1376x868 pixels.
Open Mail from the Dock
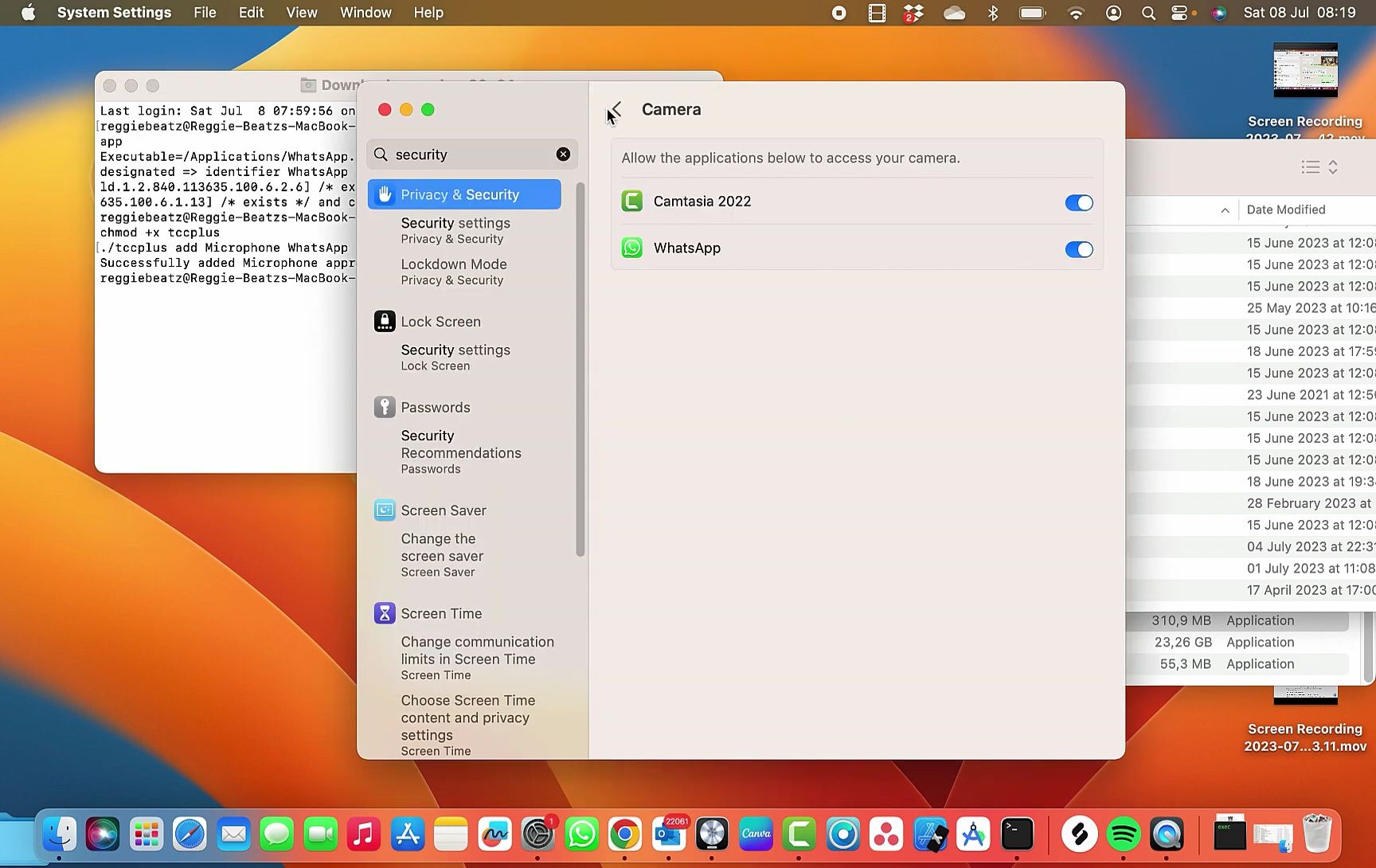pyautogui.click(x=233, y=835)
